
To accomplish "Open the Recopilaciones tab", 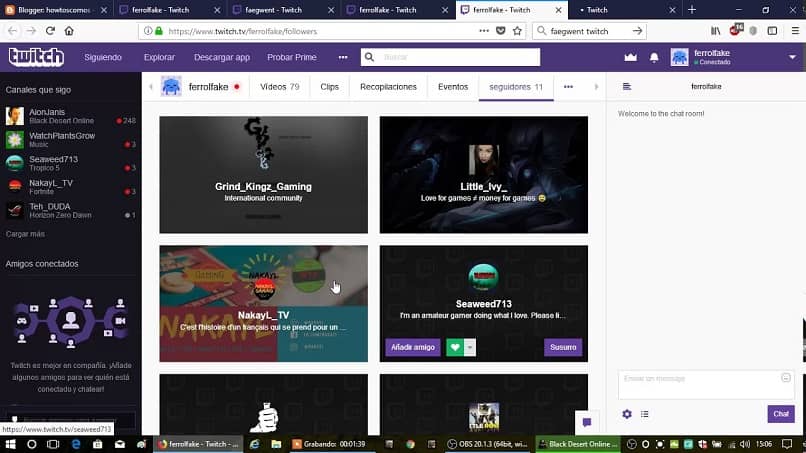I will pos(388,87).
